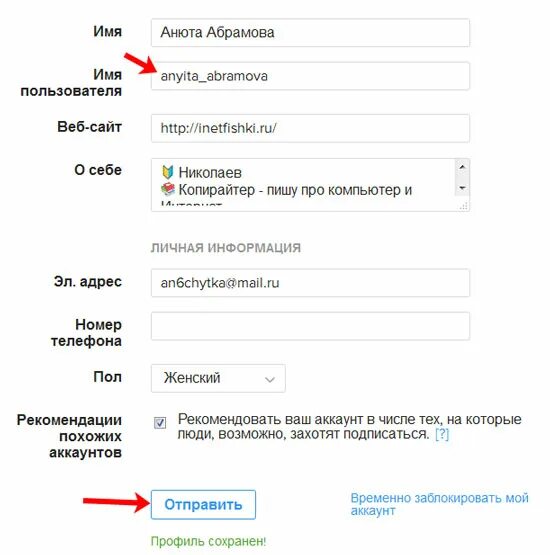
Task: Click the green-yellow shield emoji before Николаев
Action: pos(167,172)
